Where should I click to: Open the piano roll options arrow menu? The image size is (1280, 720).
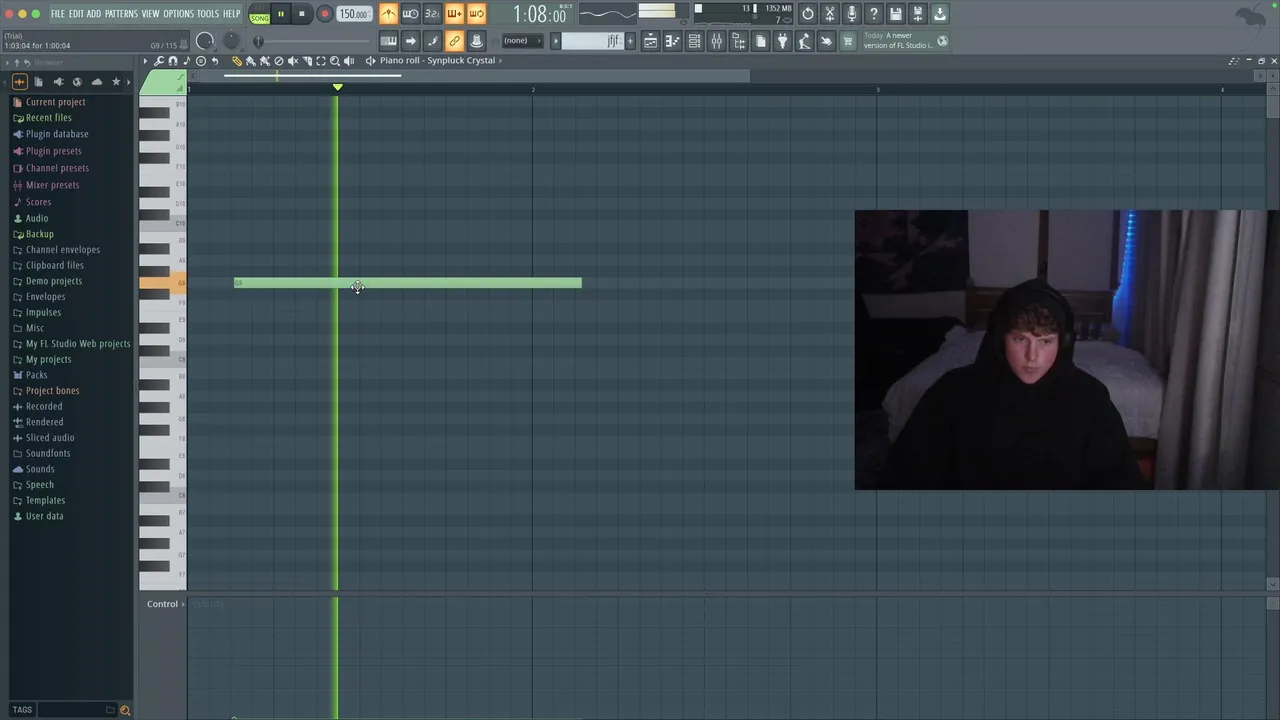click(x=145, y=61)
